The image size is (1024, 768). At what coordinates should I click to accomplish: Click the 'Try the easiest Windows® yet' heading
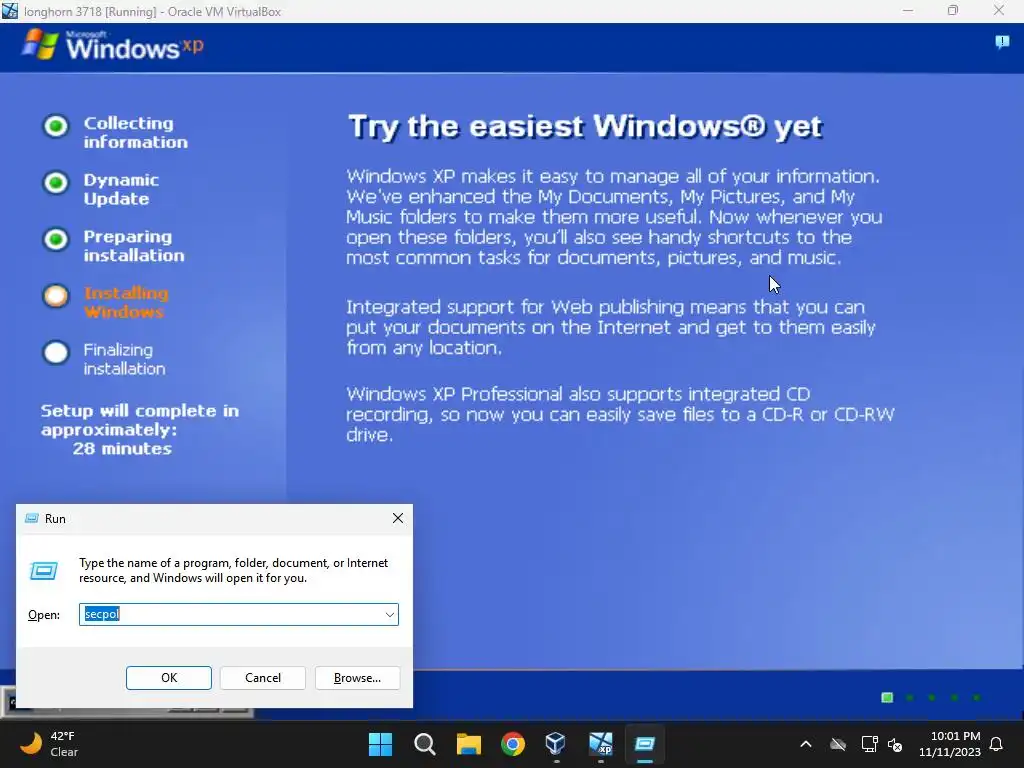point(585,127)
